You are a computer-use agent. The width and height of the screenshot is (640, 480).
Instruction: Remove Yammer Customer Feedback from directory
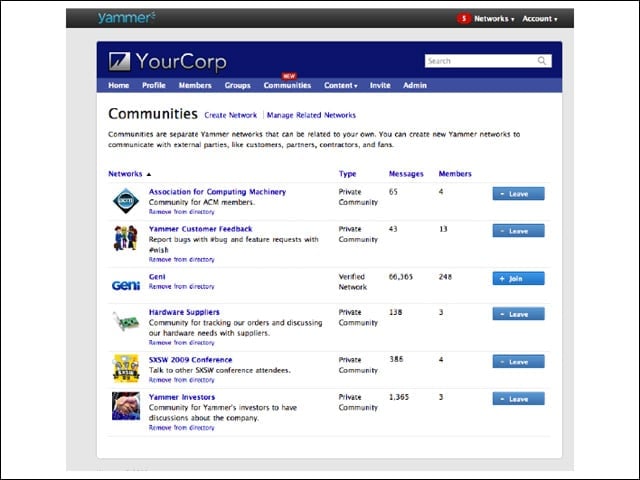(182, 260)
